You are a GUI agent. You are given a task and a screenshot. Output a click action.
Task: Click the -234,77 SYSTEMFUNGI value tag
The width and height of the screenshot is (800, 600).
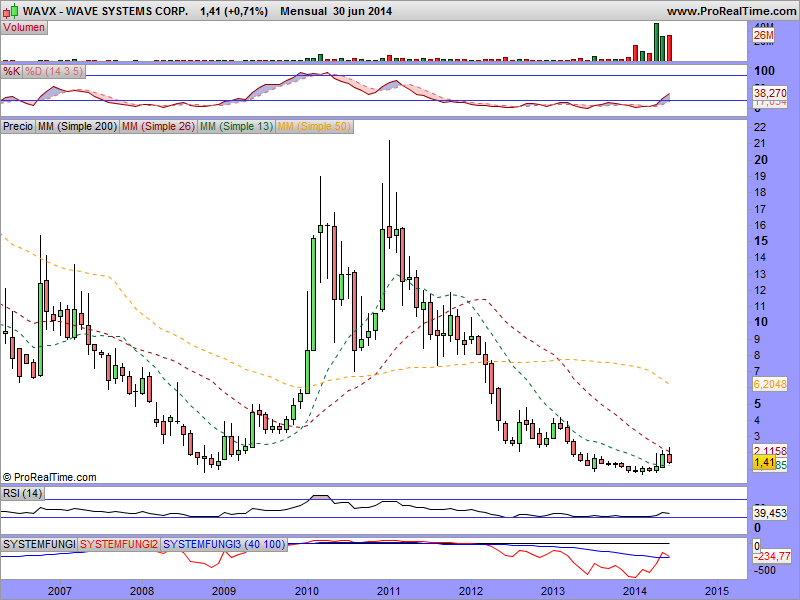[772, 556]
